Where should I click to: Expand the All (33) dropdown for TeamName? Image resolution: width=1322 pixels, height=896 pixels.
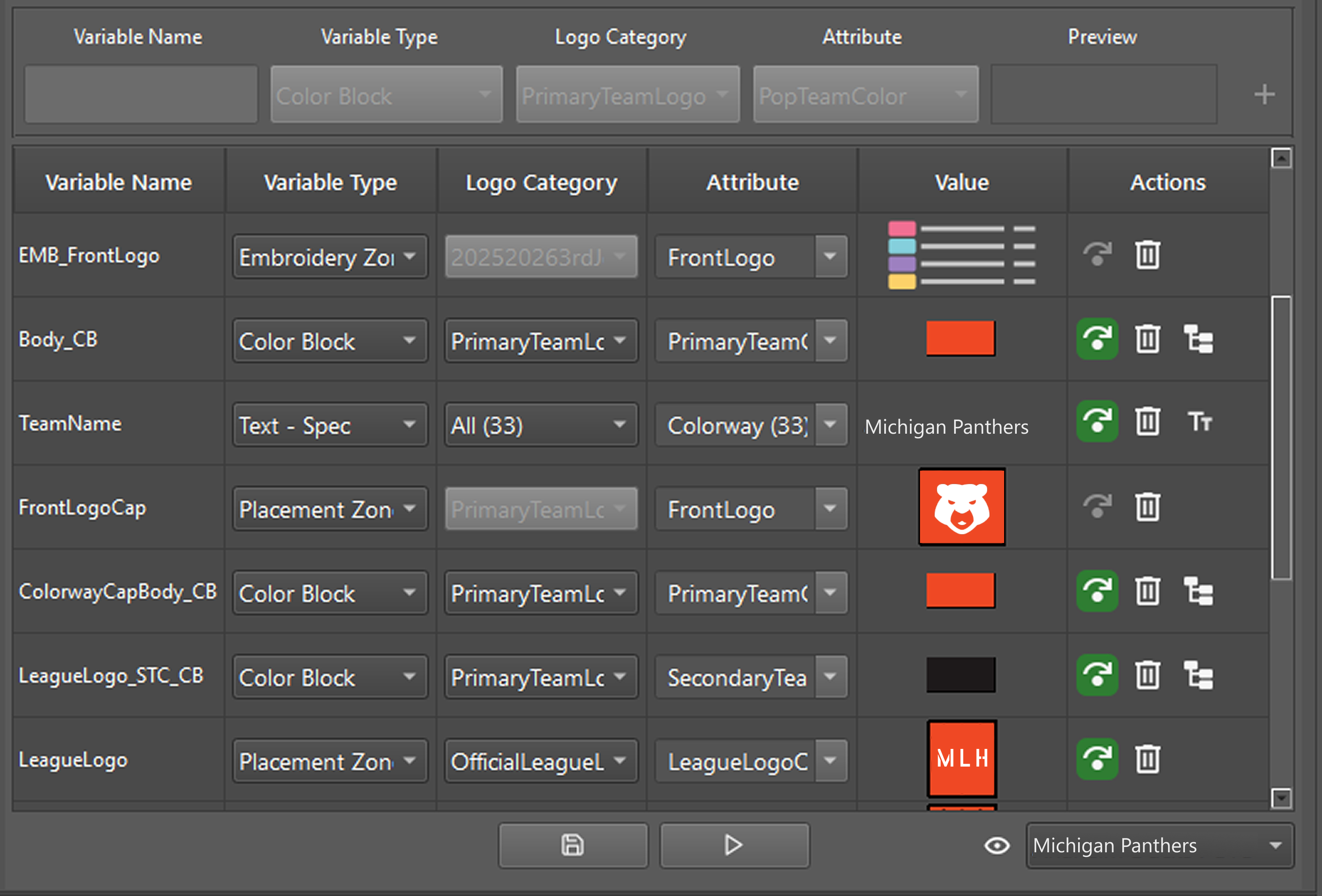pyautogui.click(x=541, y=425)
